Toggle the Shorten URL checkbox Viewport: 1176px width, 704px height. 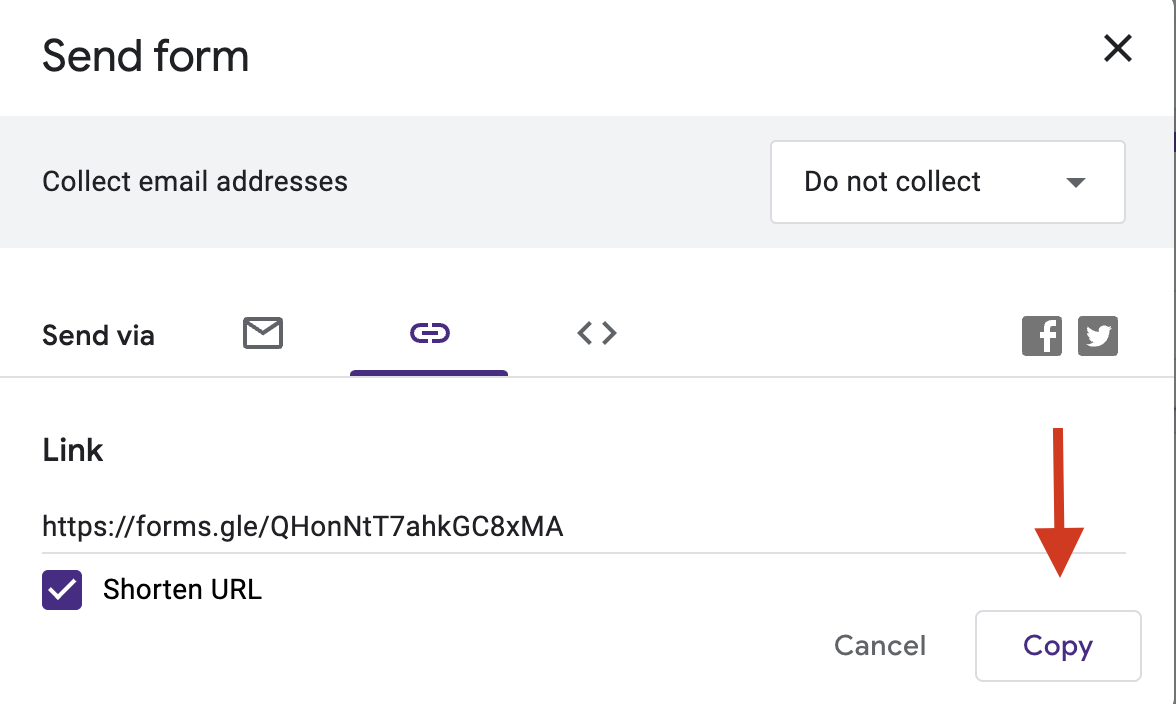tap(62, 589)
